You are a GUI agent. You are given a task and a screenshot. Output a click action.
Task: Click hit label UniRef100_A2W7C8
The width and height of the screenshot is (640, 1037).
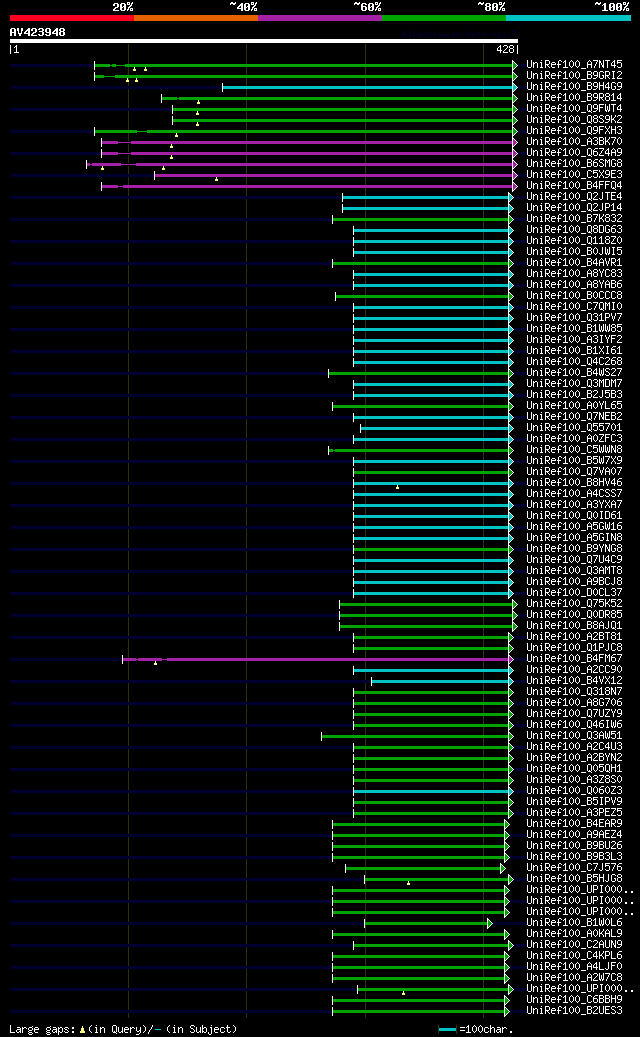(574, 977)
